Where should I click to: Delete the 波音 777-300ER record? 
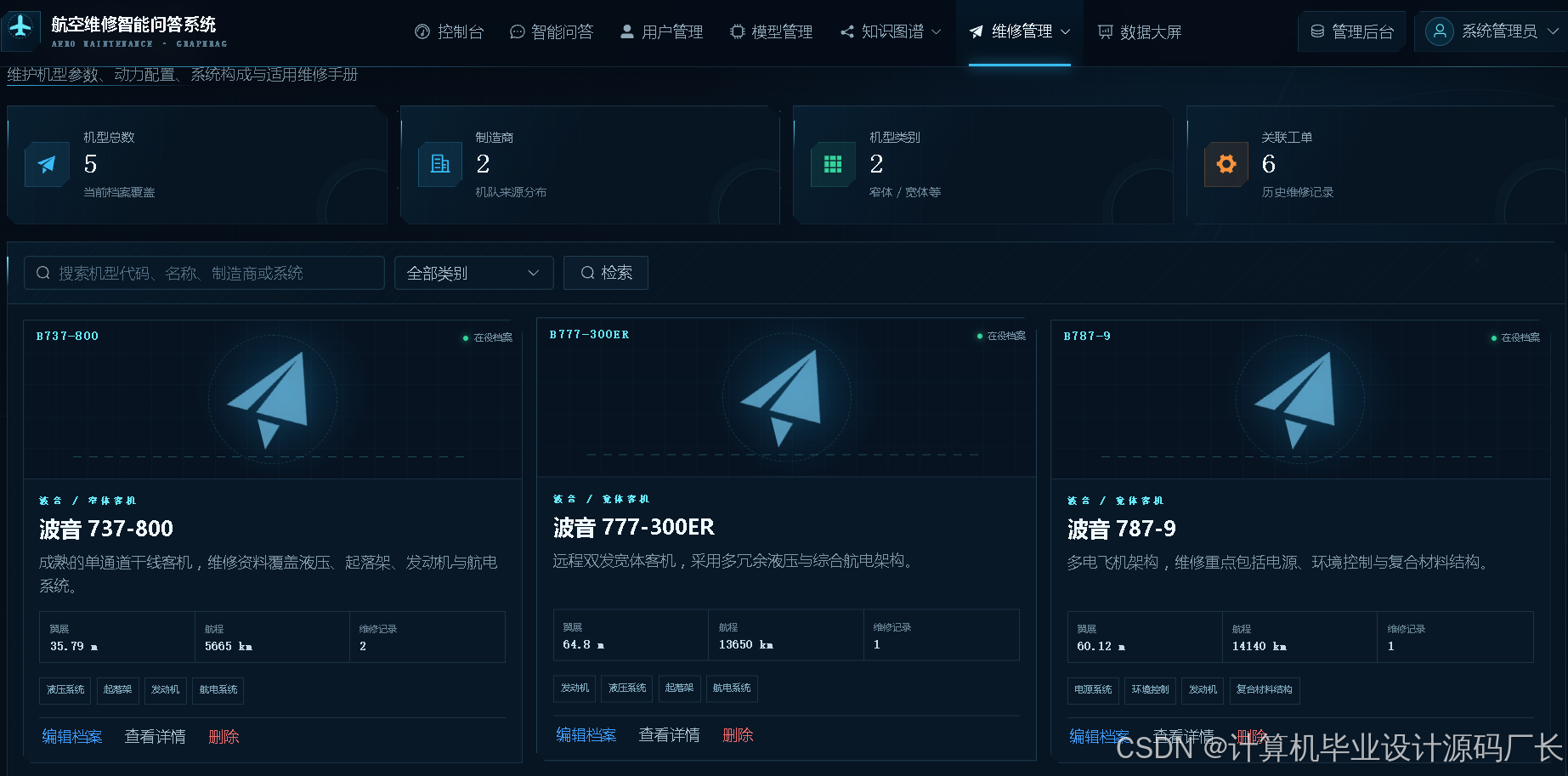pos(739,735)
